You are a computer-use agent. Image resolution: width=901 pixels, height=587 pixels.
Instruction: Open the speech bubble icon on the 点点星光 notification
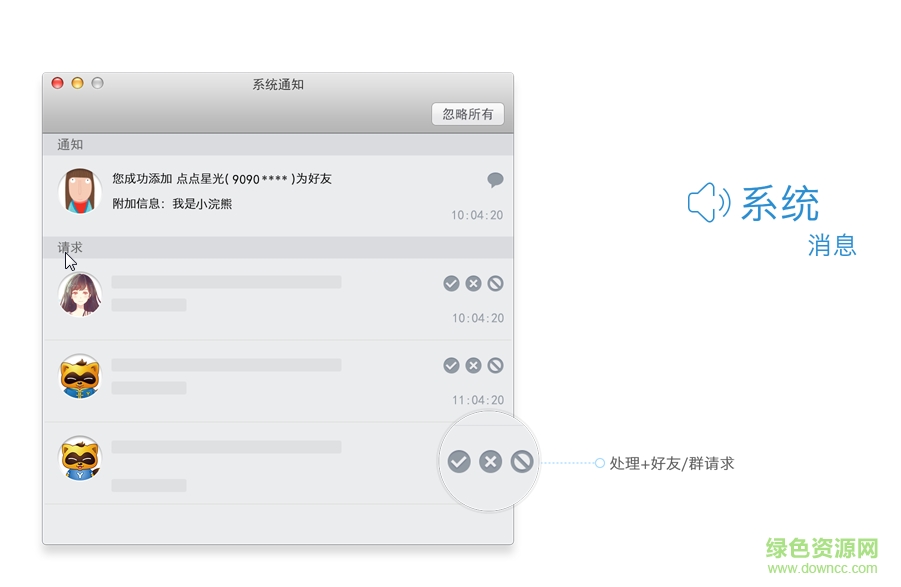(494, 181)
